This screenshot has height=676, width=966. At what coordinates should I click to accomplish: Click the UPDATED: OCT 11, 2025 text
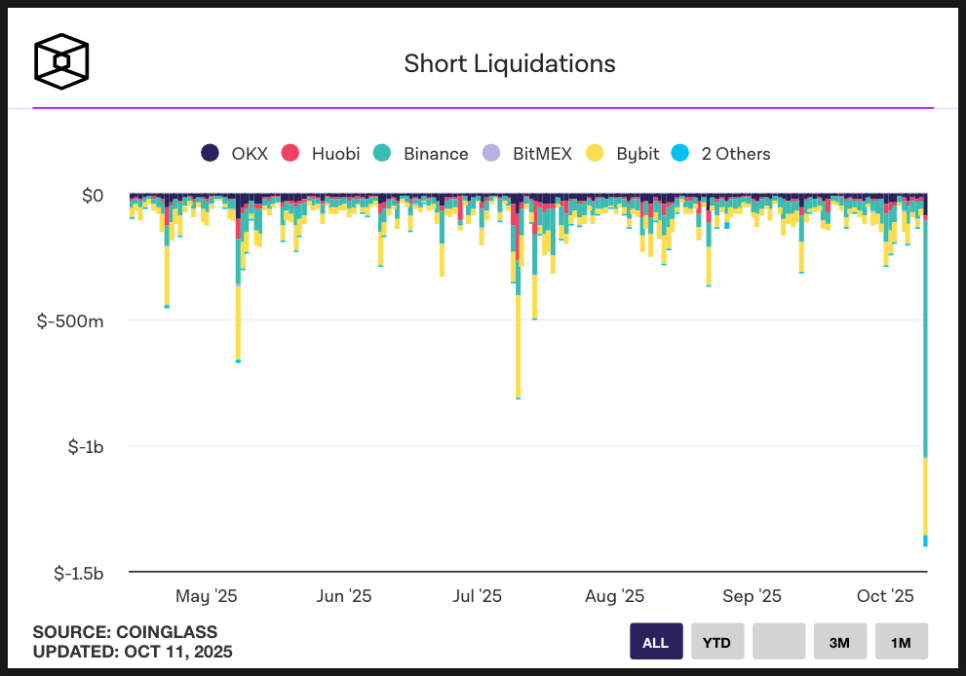132,652
